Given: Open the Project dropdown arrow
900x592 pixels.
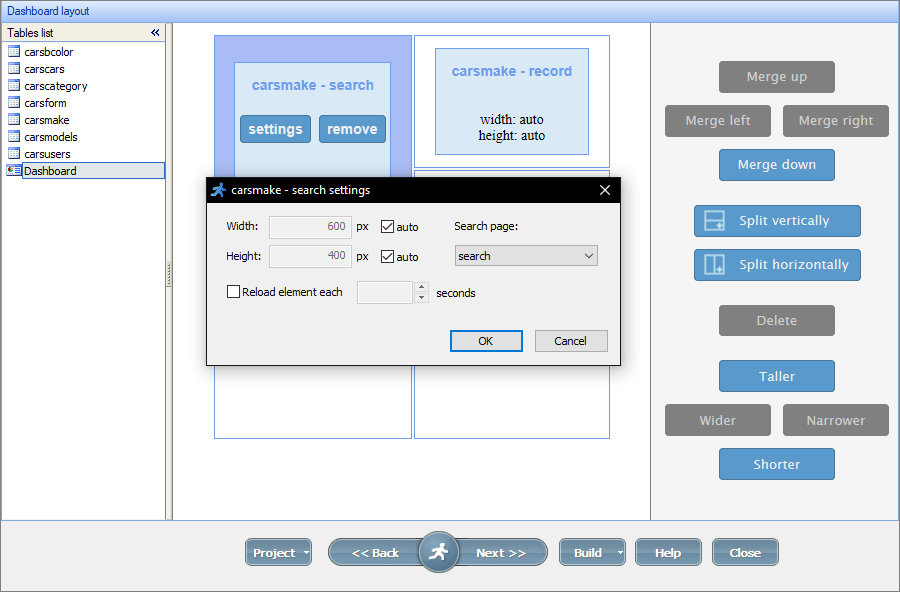Looking at the screenshot, I should coord(306,551).
